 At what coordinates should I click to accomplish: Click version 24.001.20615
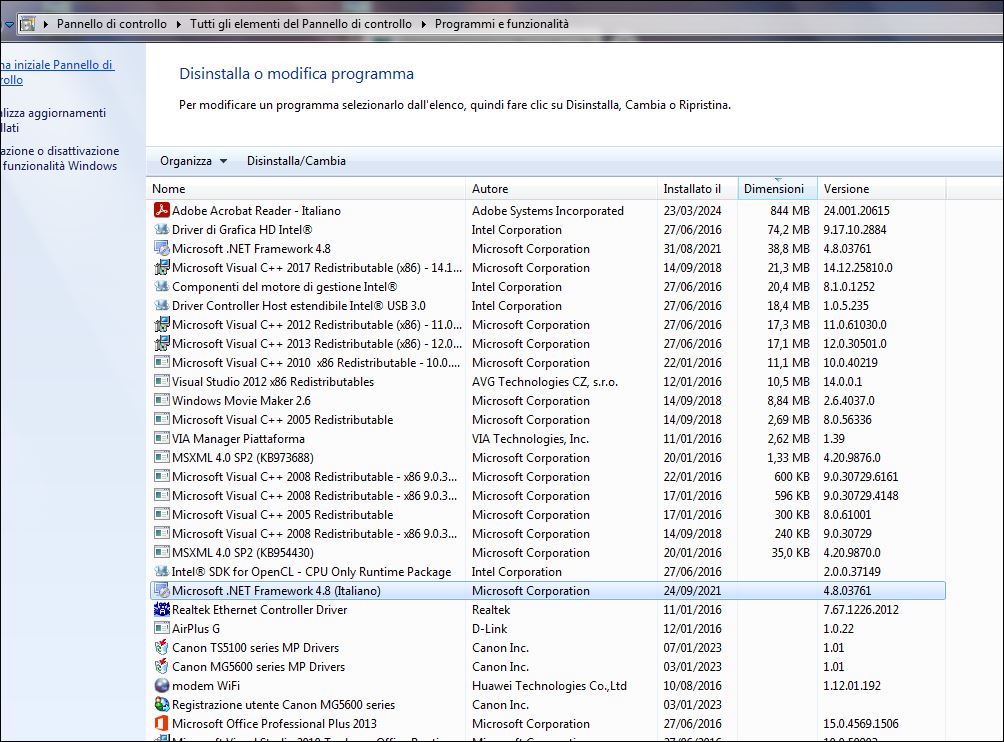856,211
